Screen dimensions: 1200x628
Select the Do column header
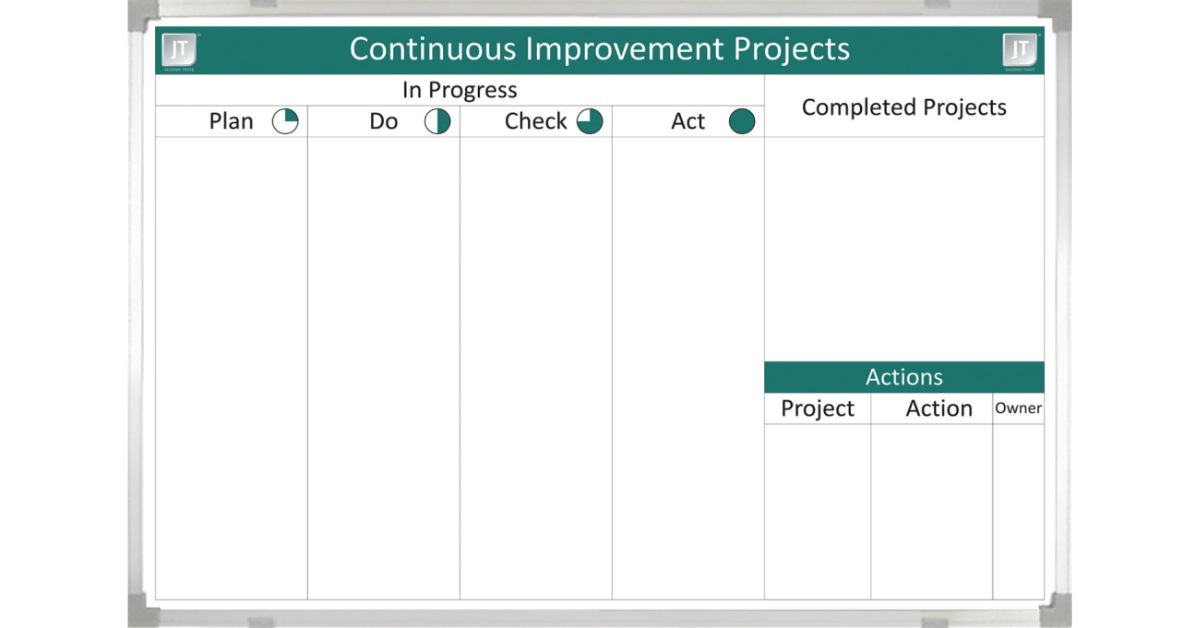click(x=383, y=122)
